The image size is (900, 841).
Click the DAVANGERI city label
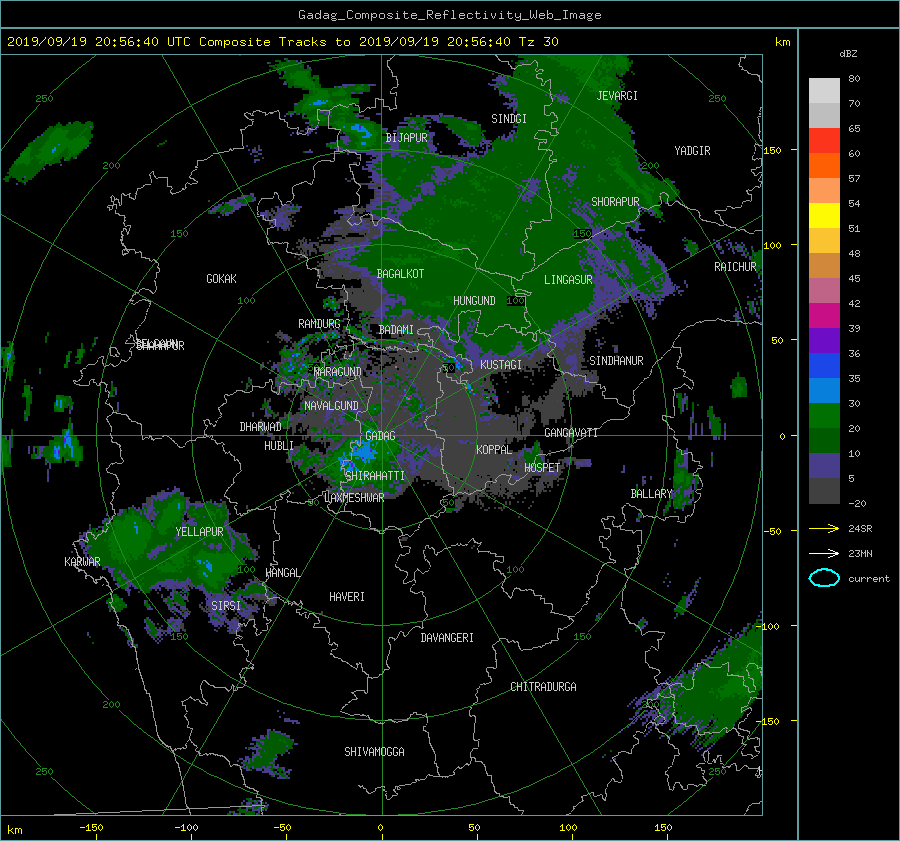[447, 638]
